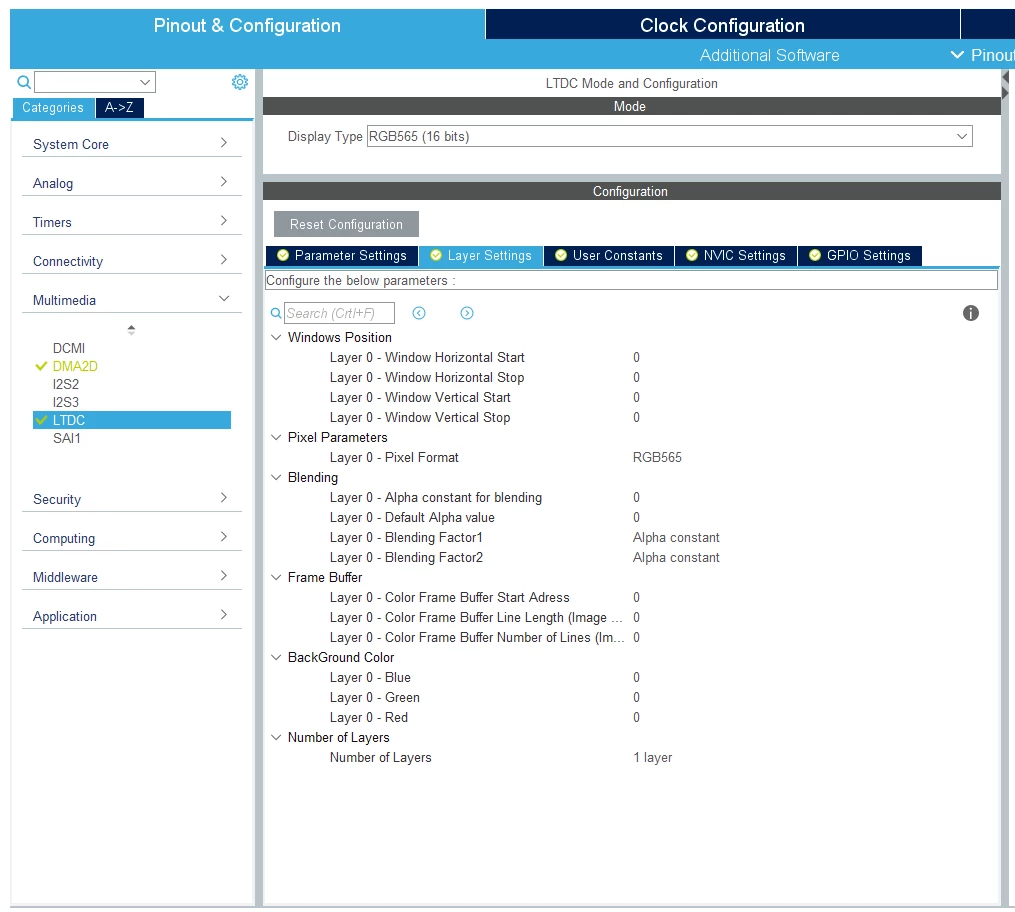Open the Pinout dropdown menu

tap(981, 56)
